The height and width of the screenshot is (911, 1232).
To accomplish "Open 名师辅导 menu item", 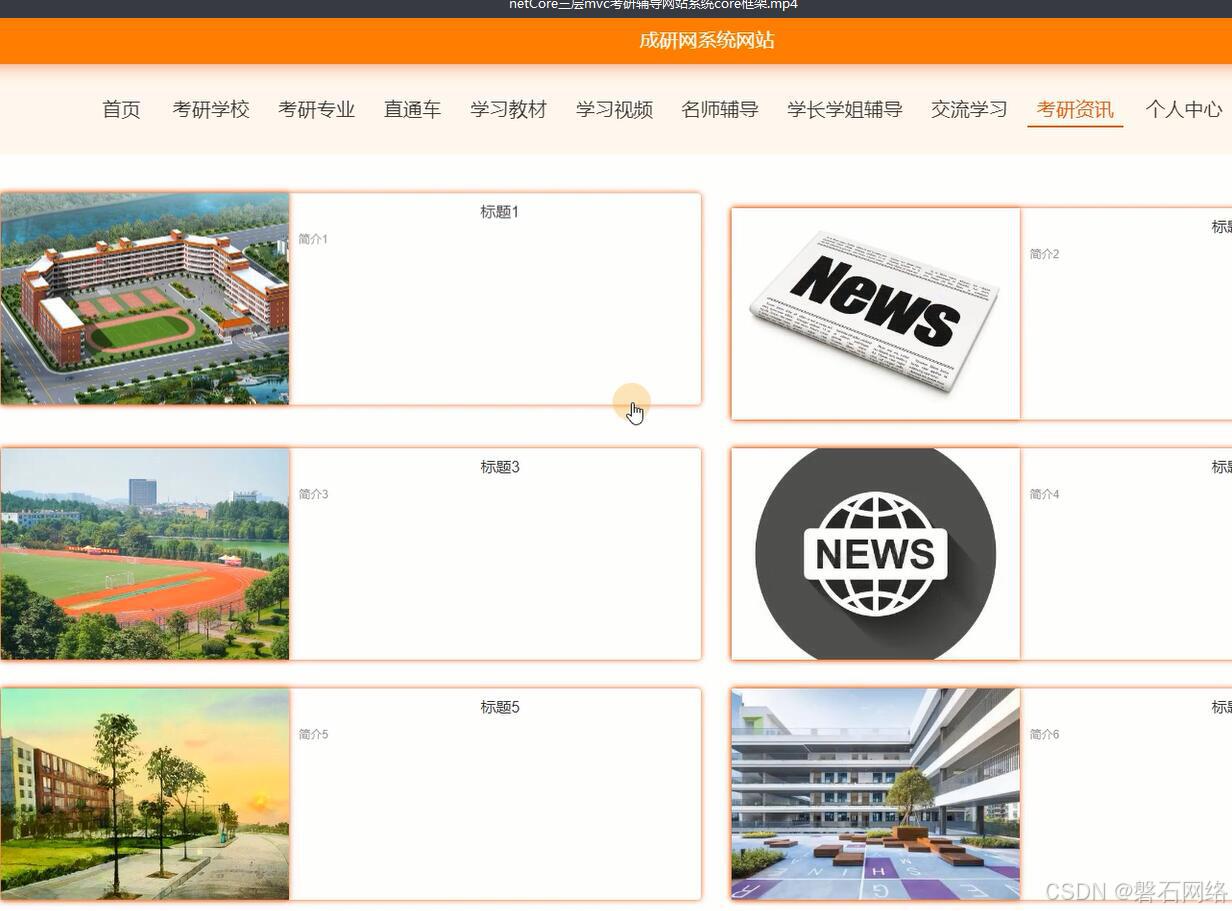I will (x=719, y=110).
